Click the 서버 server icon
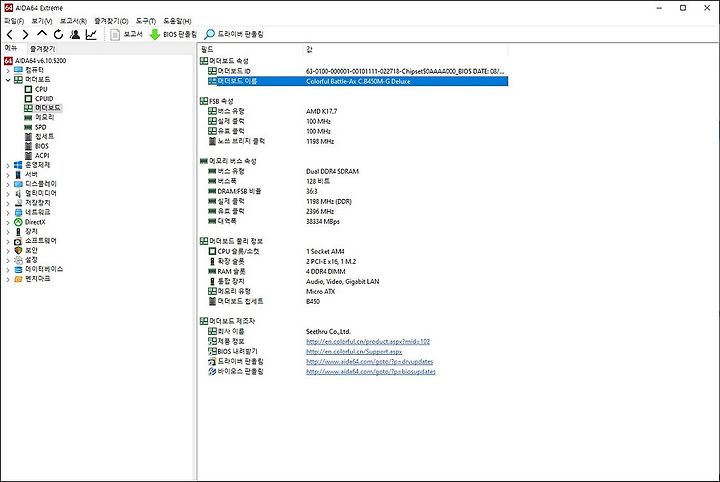Image resolution: width=720 pixels, height=482 pixels. (18, 174)
